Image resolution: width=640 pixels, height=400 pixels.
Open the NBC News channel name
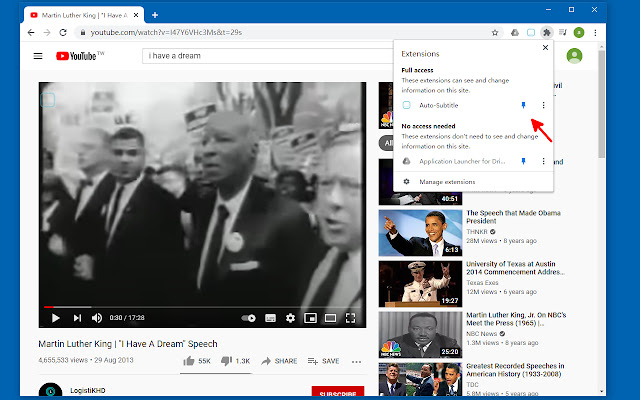tap(482, 334)
